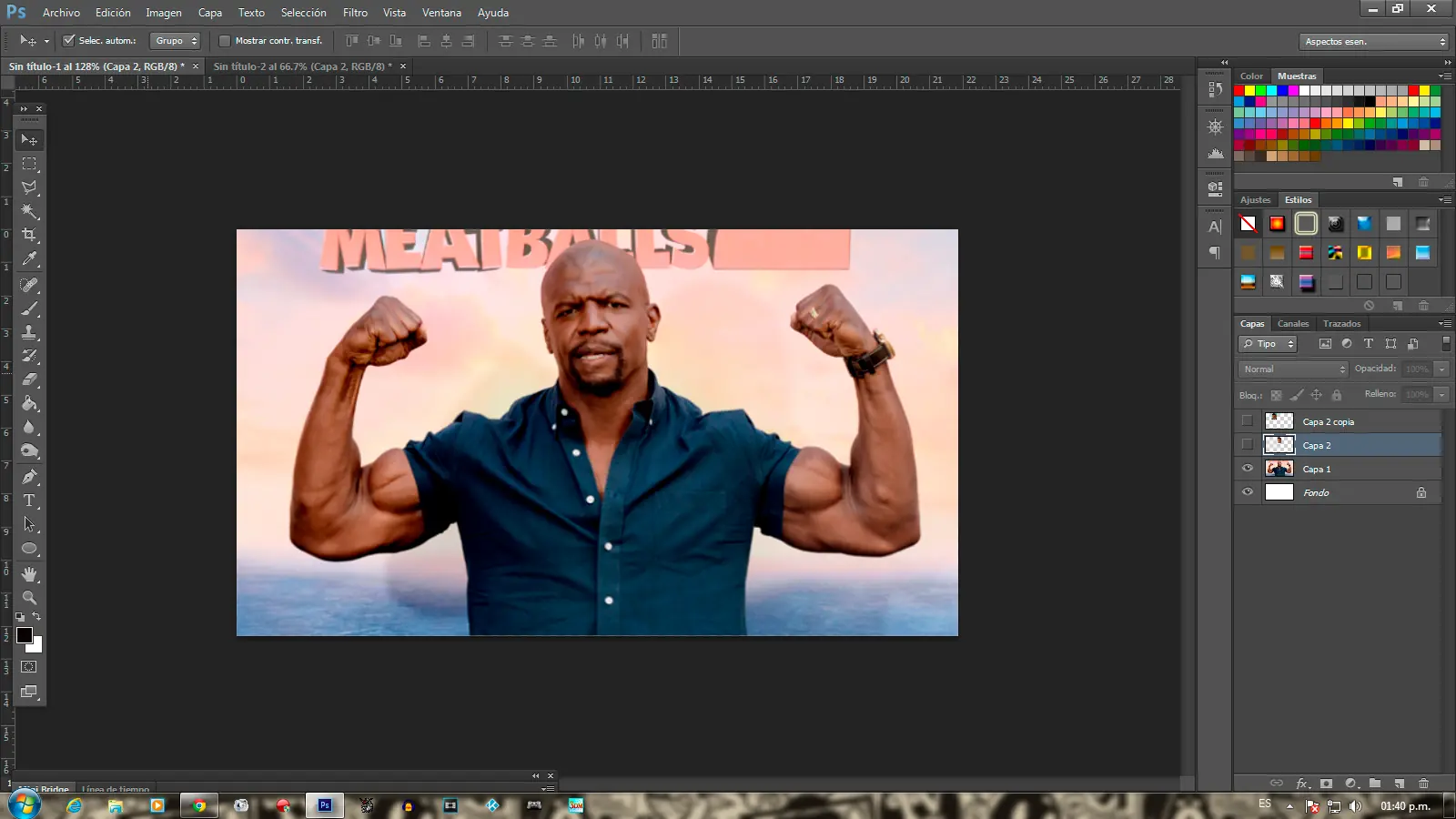Select the Path Selection tool
The width and height of the screenshot is (1456, 819).
pos(29,524)
